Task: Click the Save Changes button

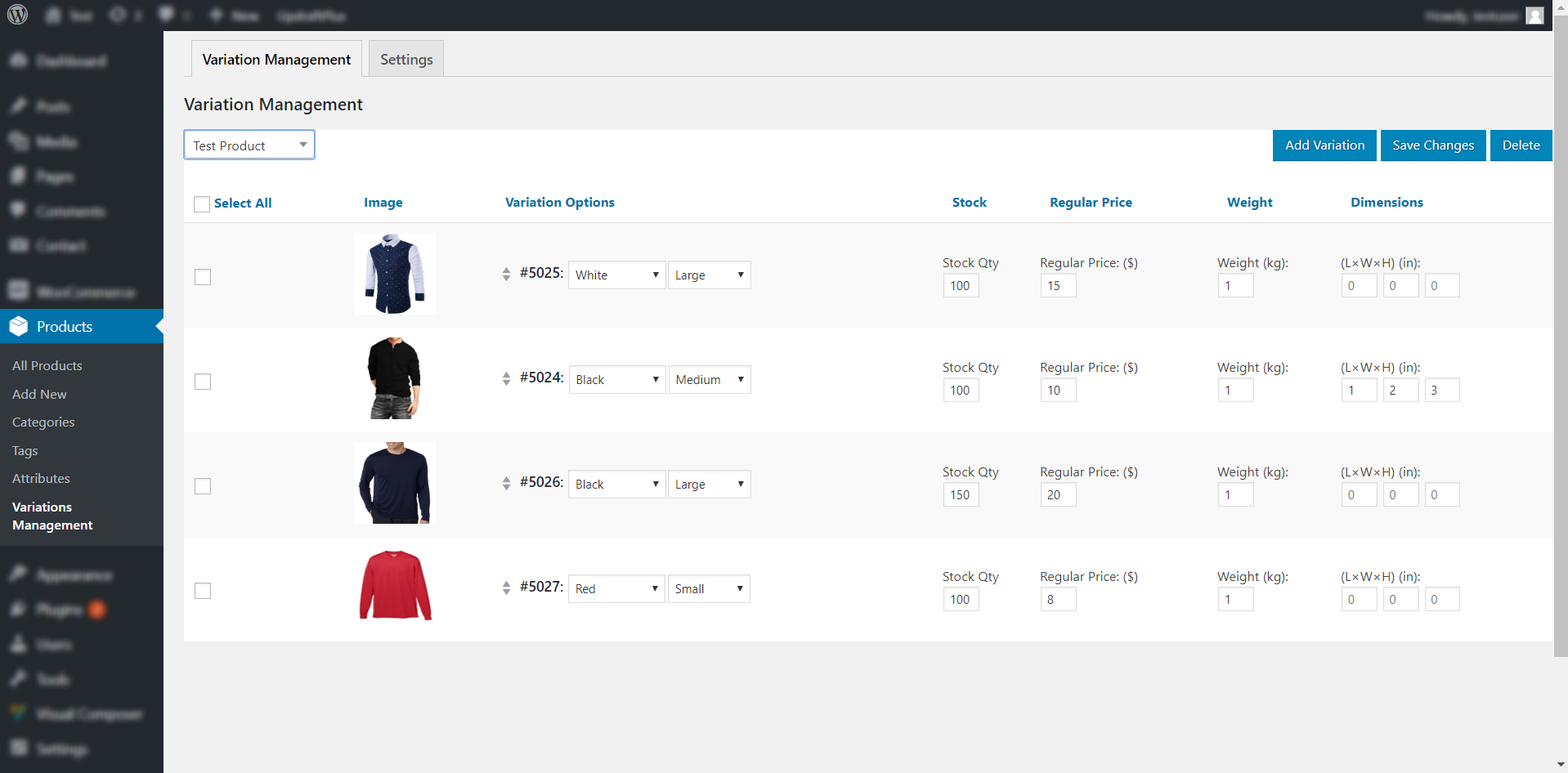Action: point(1432,145)
